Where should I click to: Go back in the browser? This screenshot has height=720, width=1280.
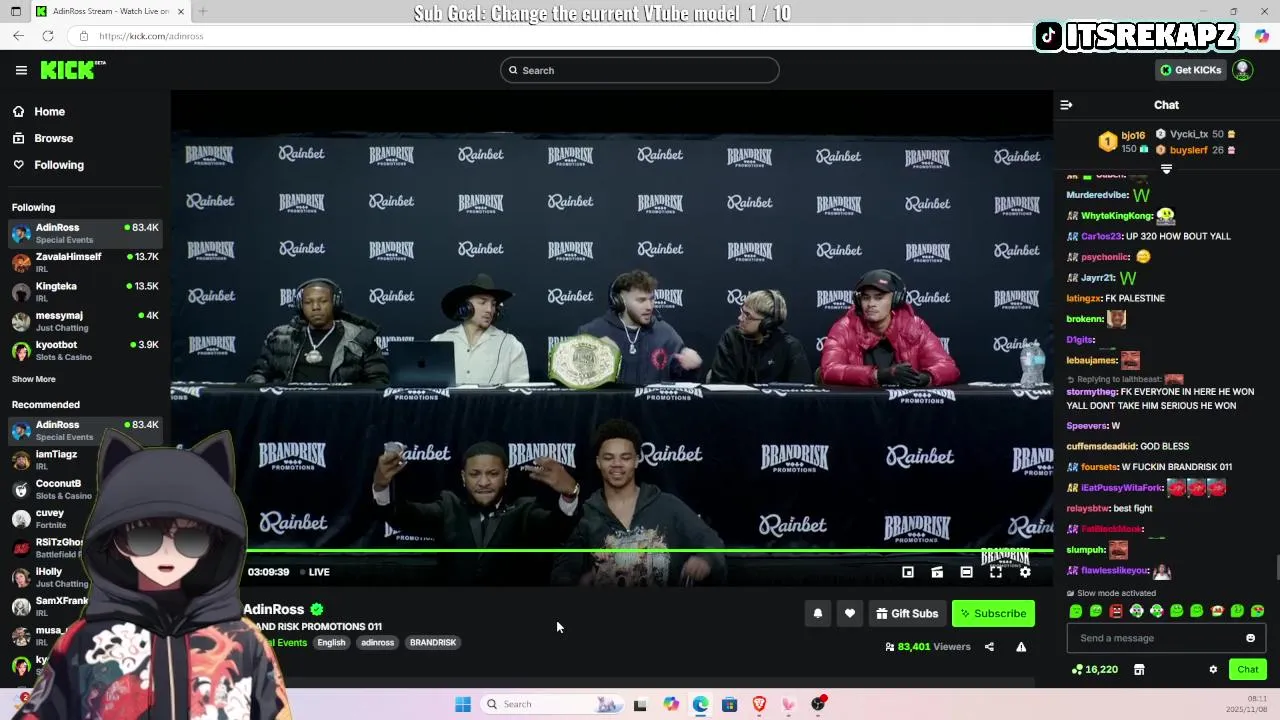[x=18, y=36]
